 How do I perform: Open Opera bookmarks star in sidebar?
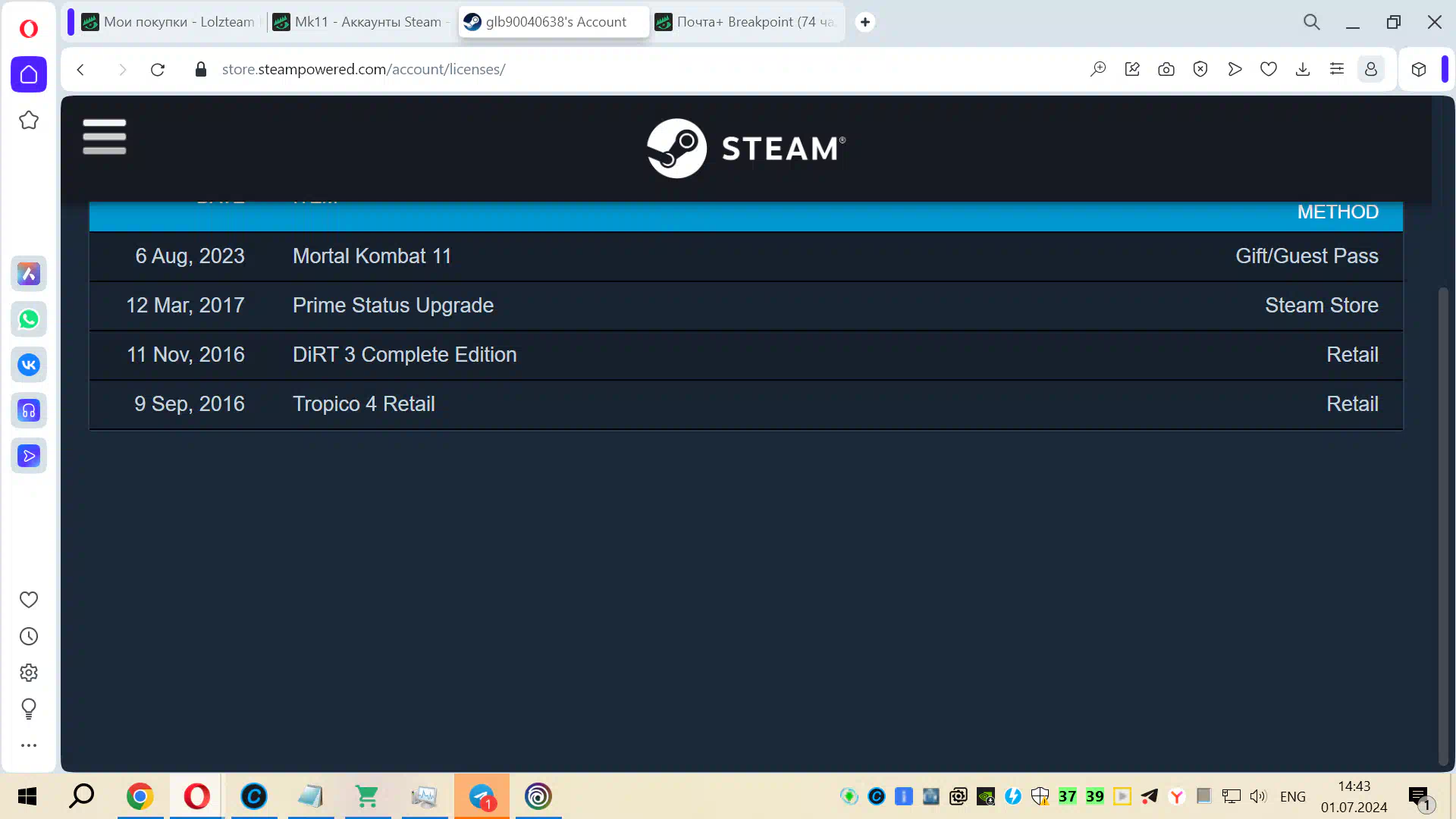coord(29,120)
